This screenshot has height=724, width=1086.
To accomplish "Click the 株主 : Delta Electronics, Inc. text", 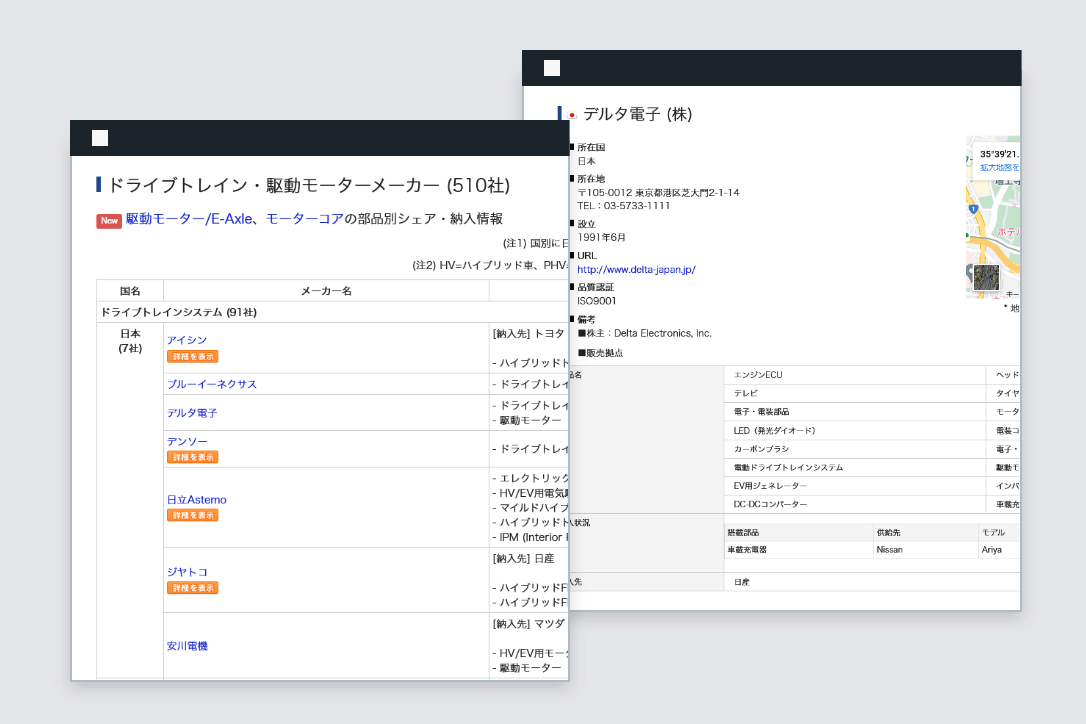I will pyautogui.click(x=645, y=333).
